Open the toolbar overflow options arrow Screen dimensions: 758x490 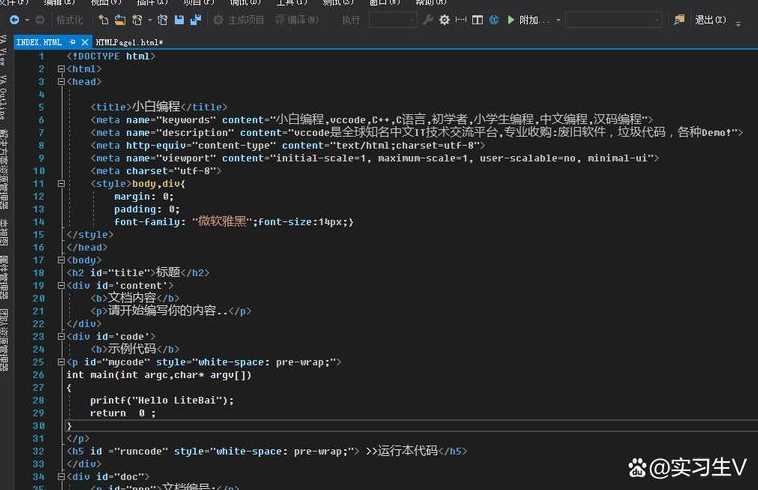coord(738,23)
